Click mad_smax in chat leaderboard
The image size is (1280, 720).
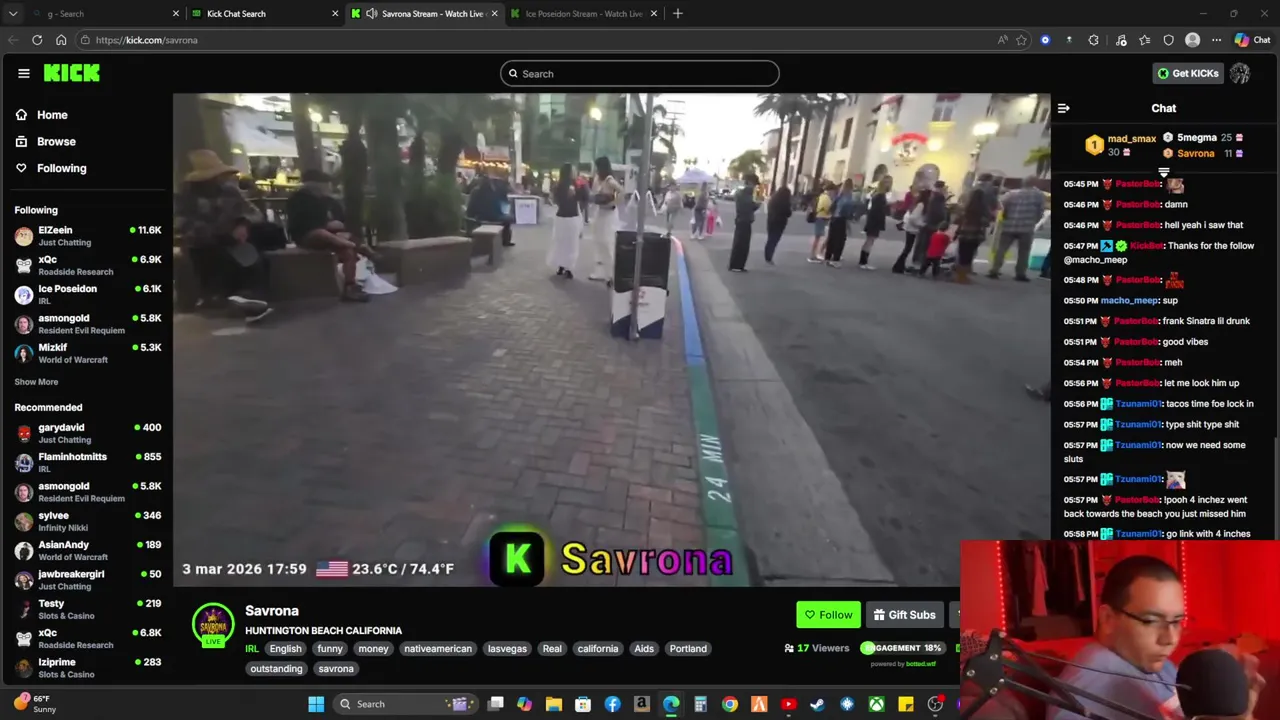[x=1132, y=139]
